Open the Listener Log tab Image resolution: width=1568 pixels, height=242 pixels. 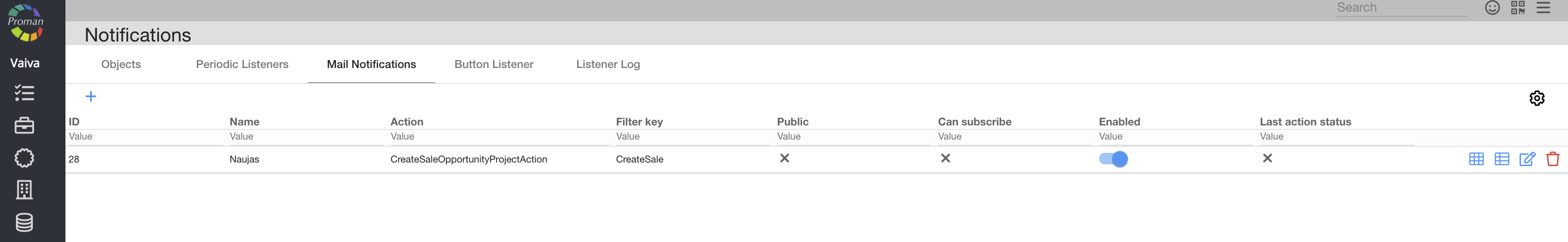pos(608,64)
